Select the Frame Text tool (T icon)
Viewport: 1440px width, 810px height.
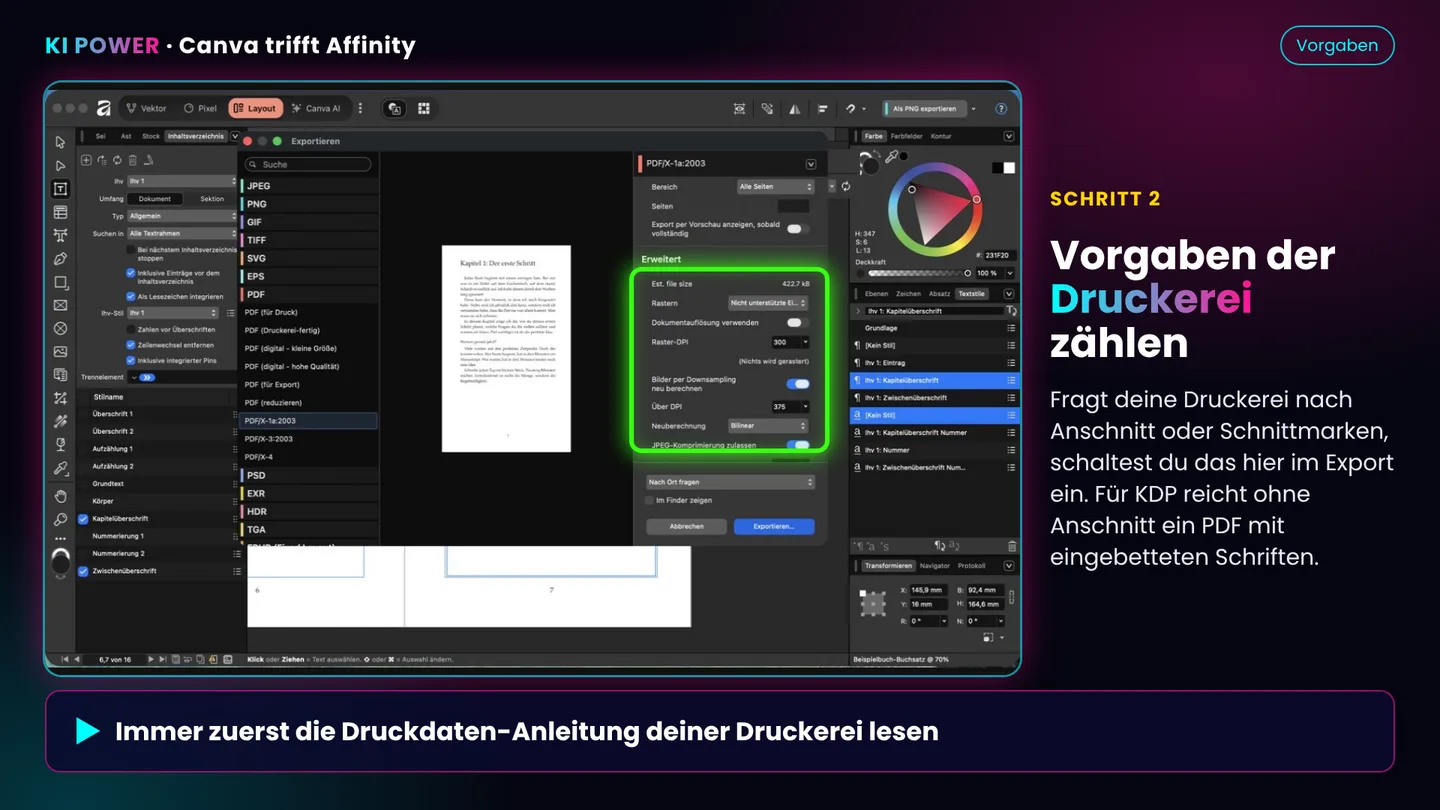coord(61,189)
